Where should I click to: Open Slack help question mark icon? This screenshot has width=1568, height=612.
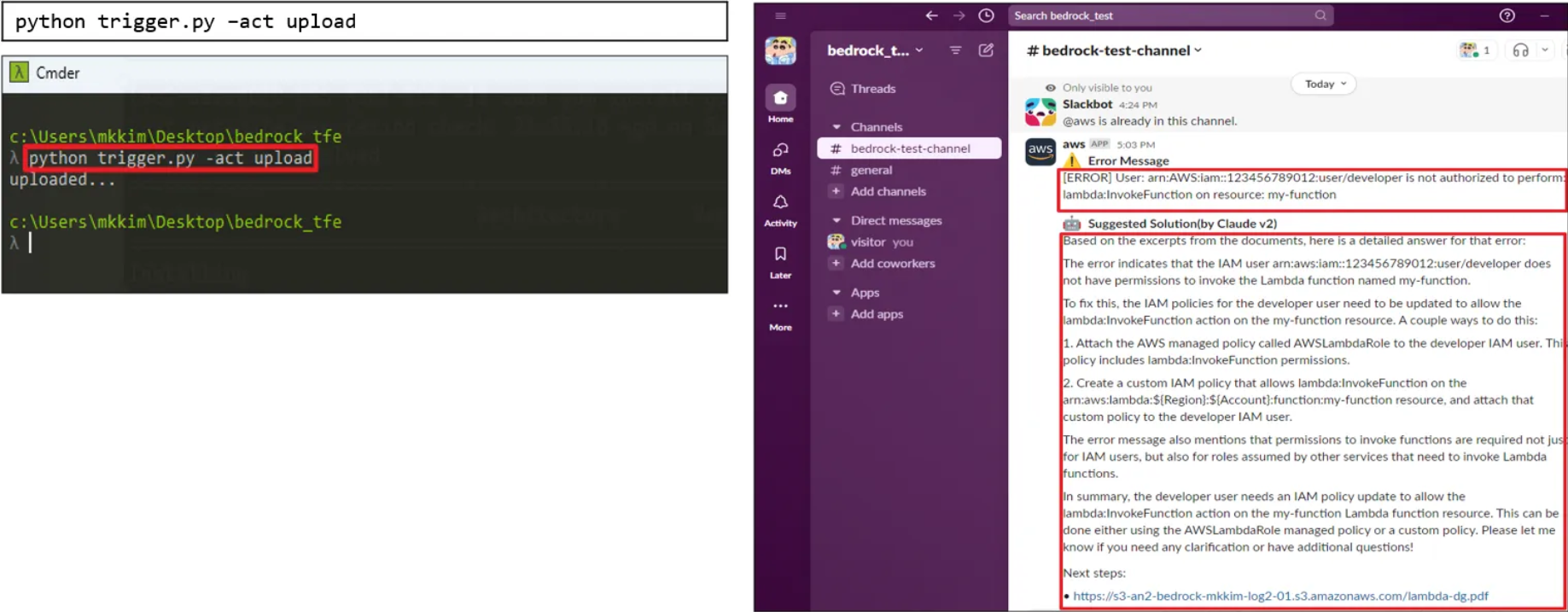1507,15
